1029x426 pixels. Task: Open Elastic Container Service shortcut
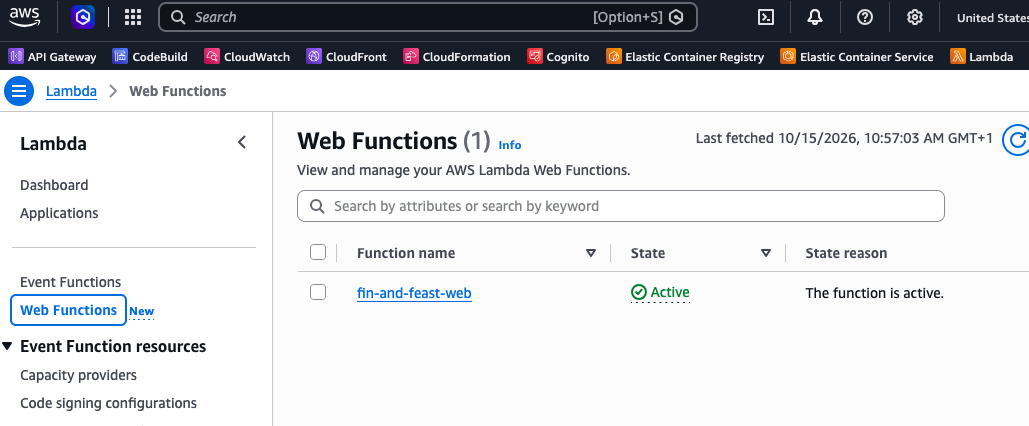coord(857,56)
